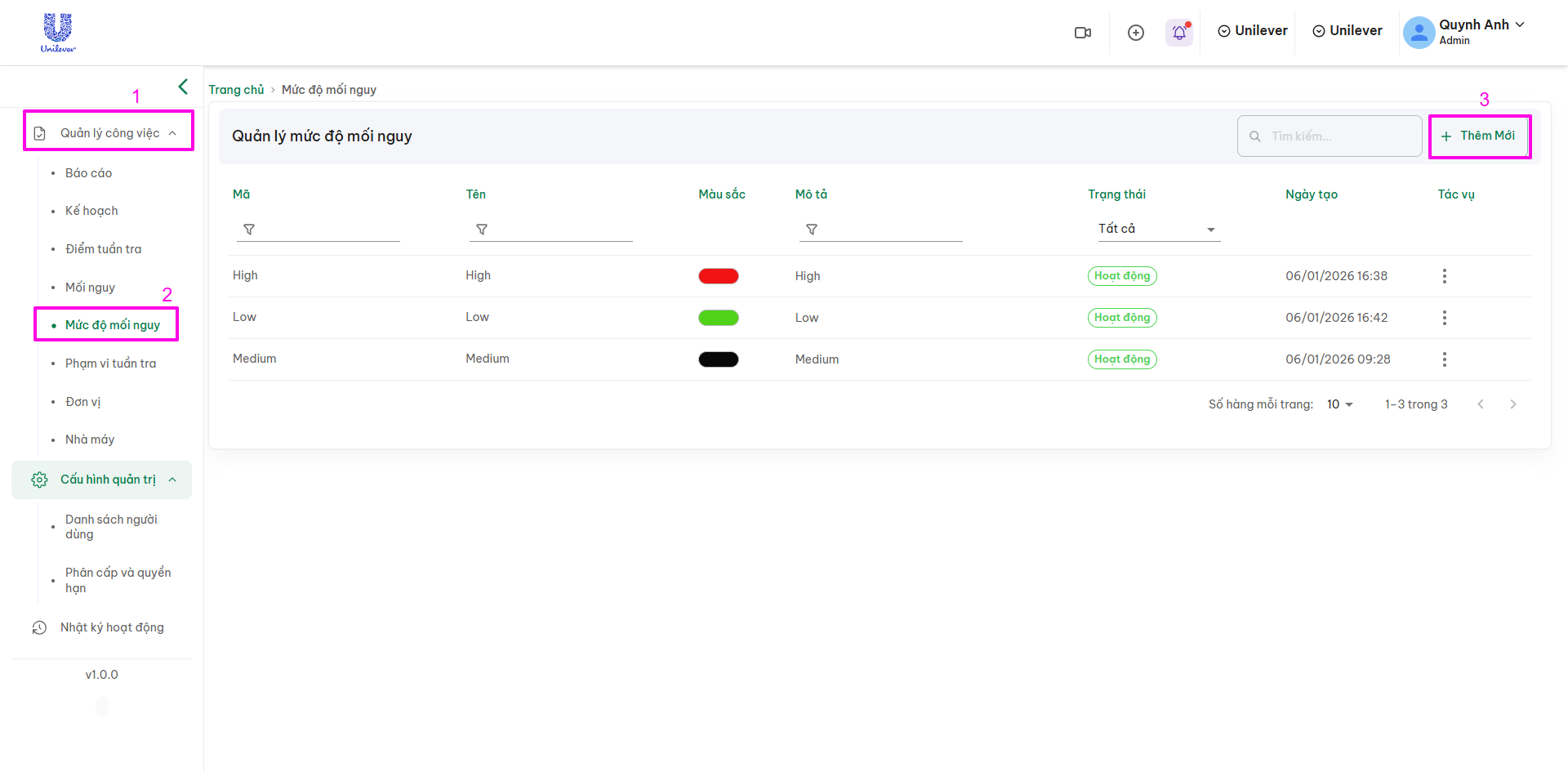Open Báo cáo in the sidebar
1568x772 pixels.
pos(89,173)
